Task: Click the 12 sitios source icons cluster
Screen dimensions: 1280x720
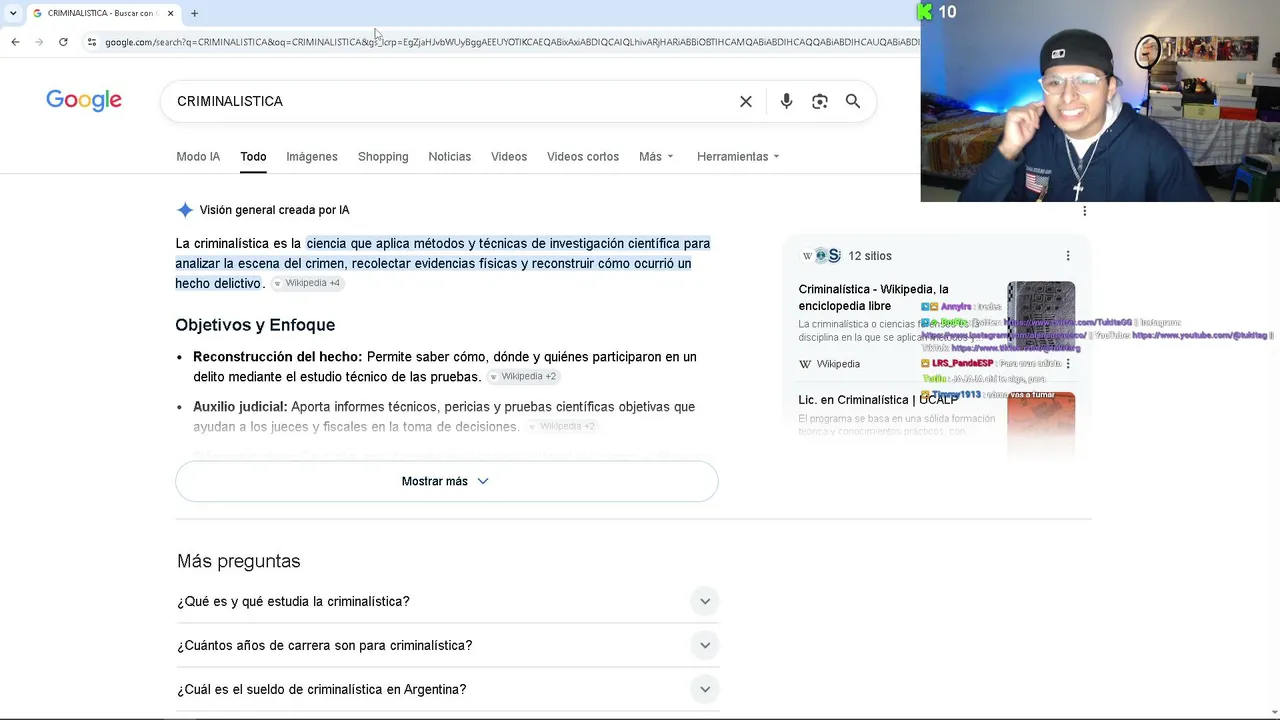Action: click(821, 256)
